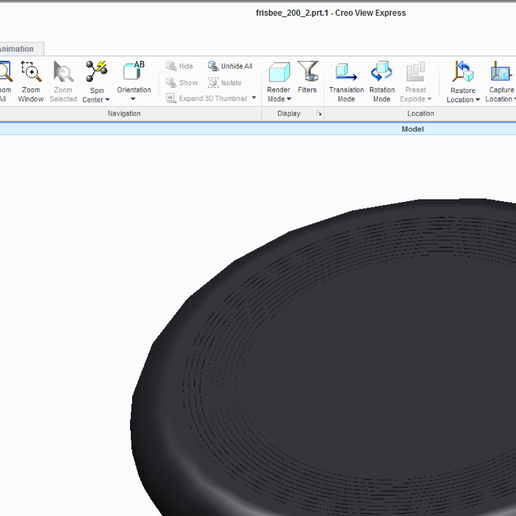Click the Isolate icon
The width and height of the screenshot is (516, 516).
(x=213, y=82)
